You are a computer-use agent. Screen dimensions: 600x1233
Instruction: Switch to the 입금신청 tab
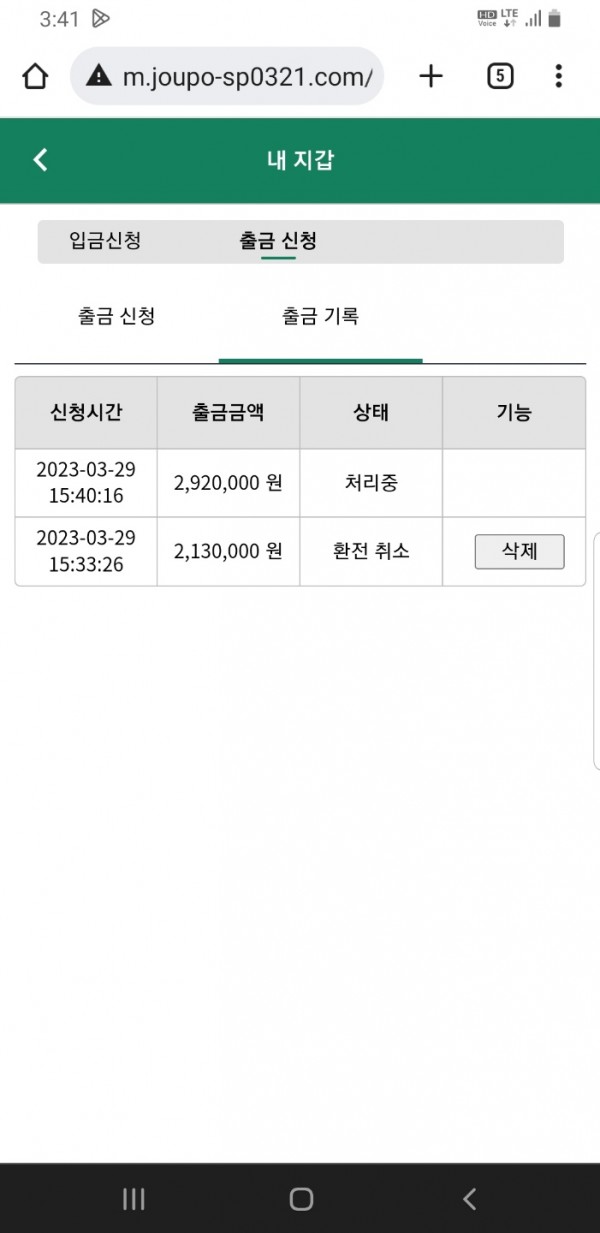point(105,241)
